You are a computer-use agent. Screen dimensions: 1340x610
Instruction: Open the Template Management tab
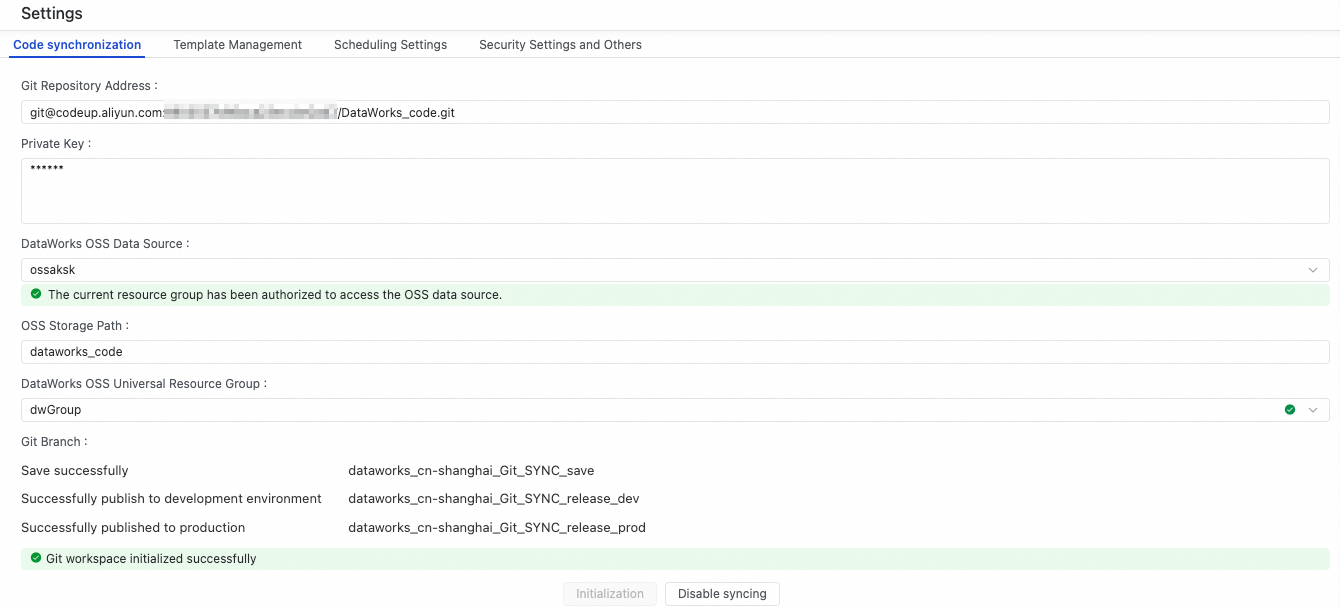237,45
